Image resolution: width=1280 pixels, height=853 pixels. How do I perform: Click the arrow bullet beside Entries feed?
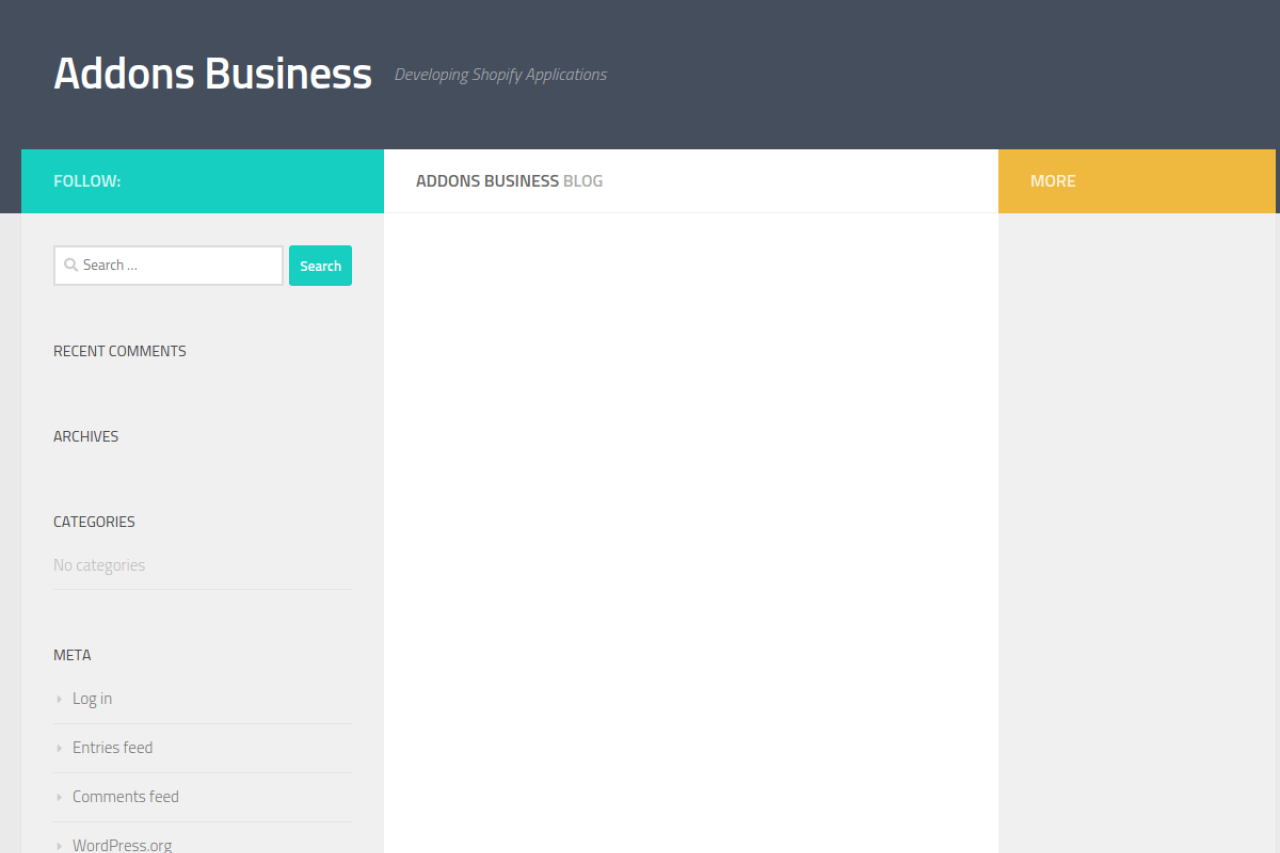pyautogui.click(x=59, y=748)
